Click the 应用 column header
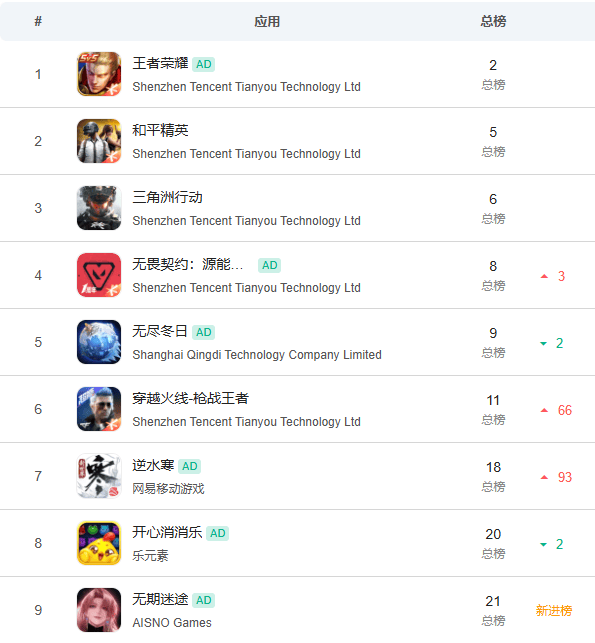Viewport: 595px width, 643px height. [x=267, y=21]
